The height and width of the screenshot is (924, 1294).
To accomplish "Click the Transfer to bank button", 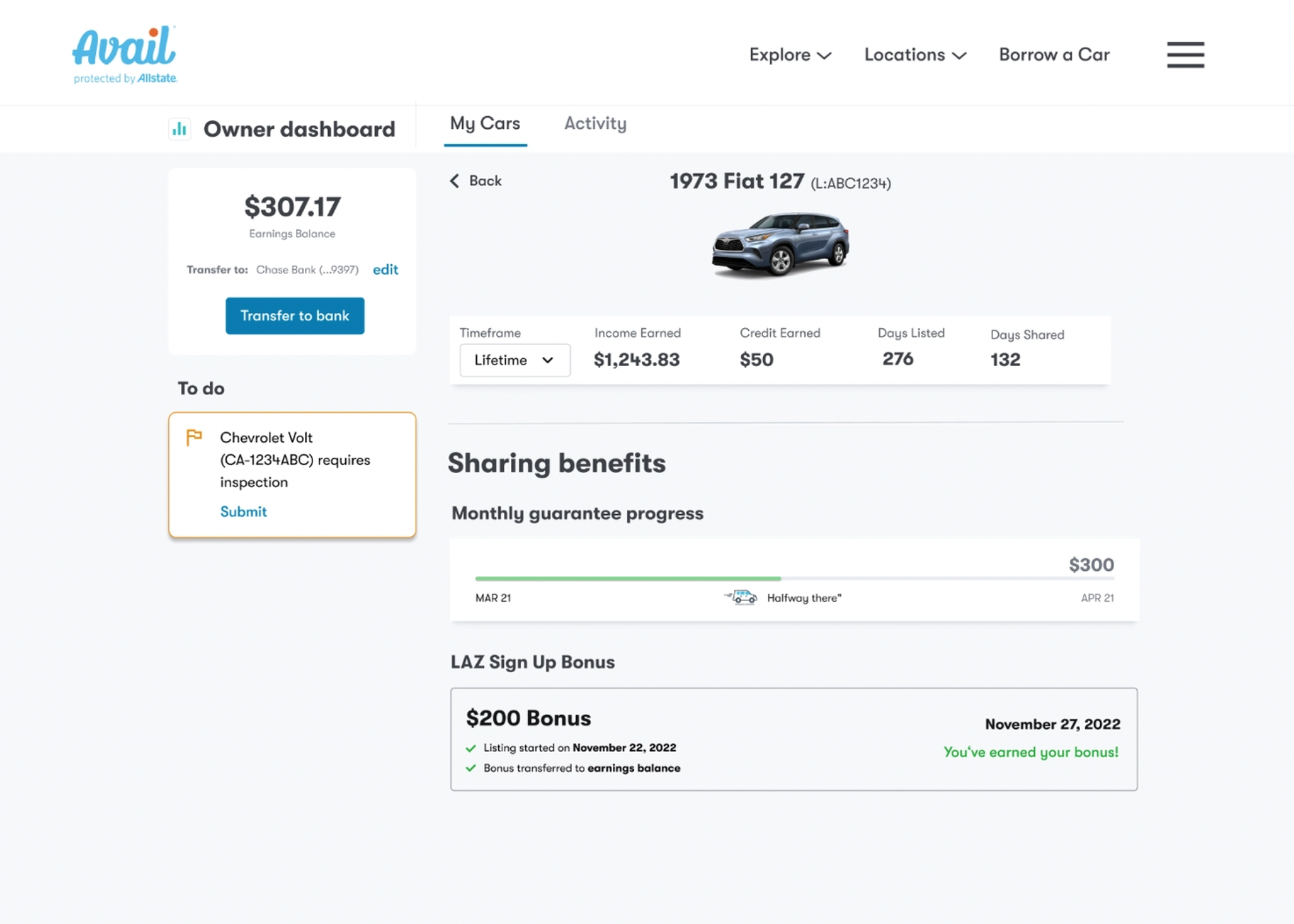I will pyautogui.click(x=295, y=316).
